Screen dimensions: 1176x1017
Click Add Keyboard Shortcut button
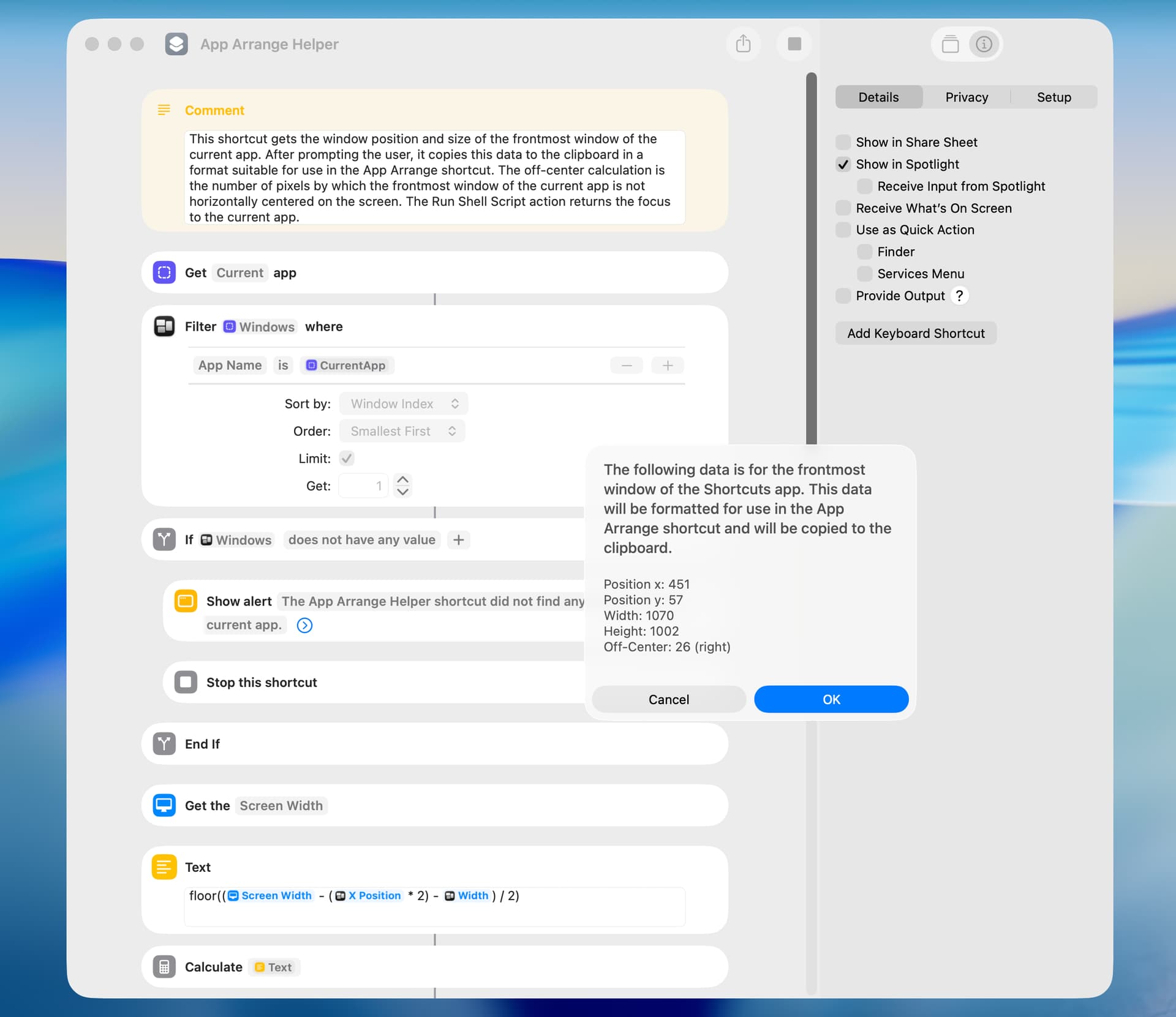[915, 333]
